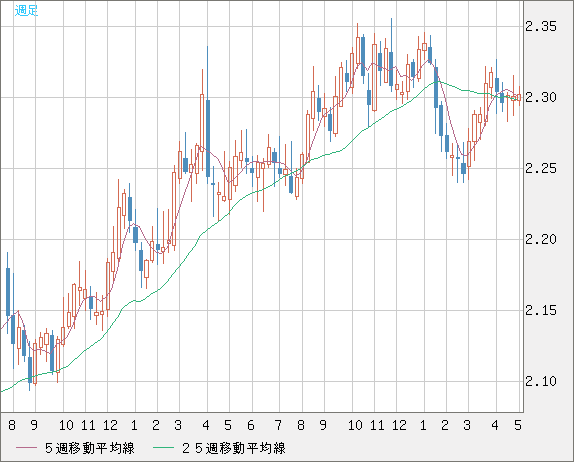Viewport: 574px width, 462px height.
Task: Click month label 7 on the time axis
Action: 278,425
